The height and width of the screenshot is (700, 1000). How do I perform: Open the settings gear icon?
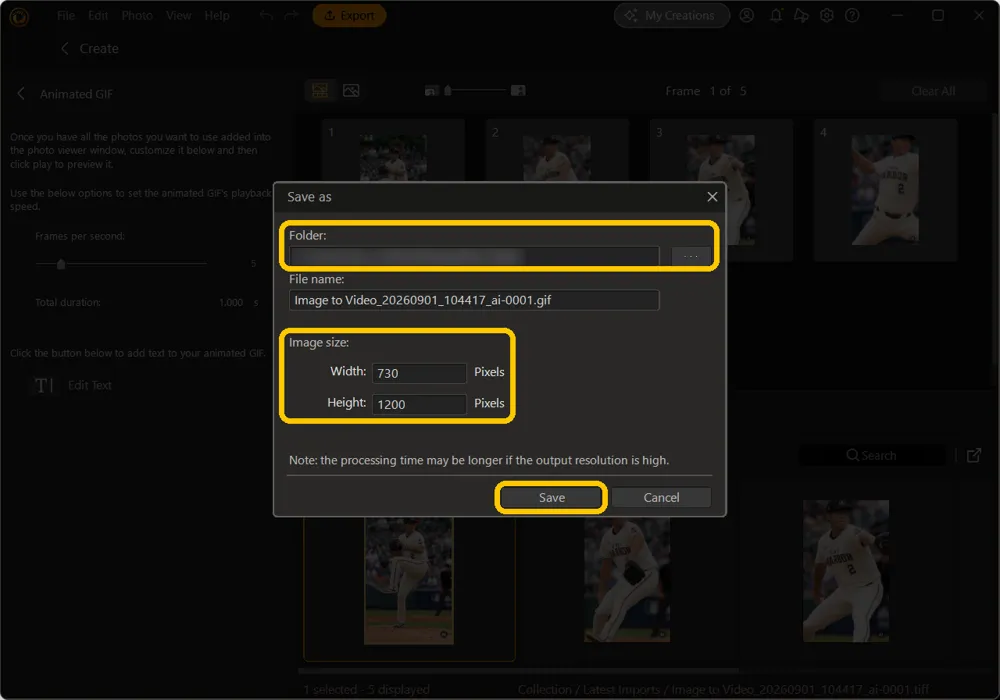(x=827, y=15)
